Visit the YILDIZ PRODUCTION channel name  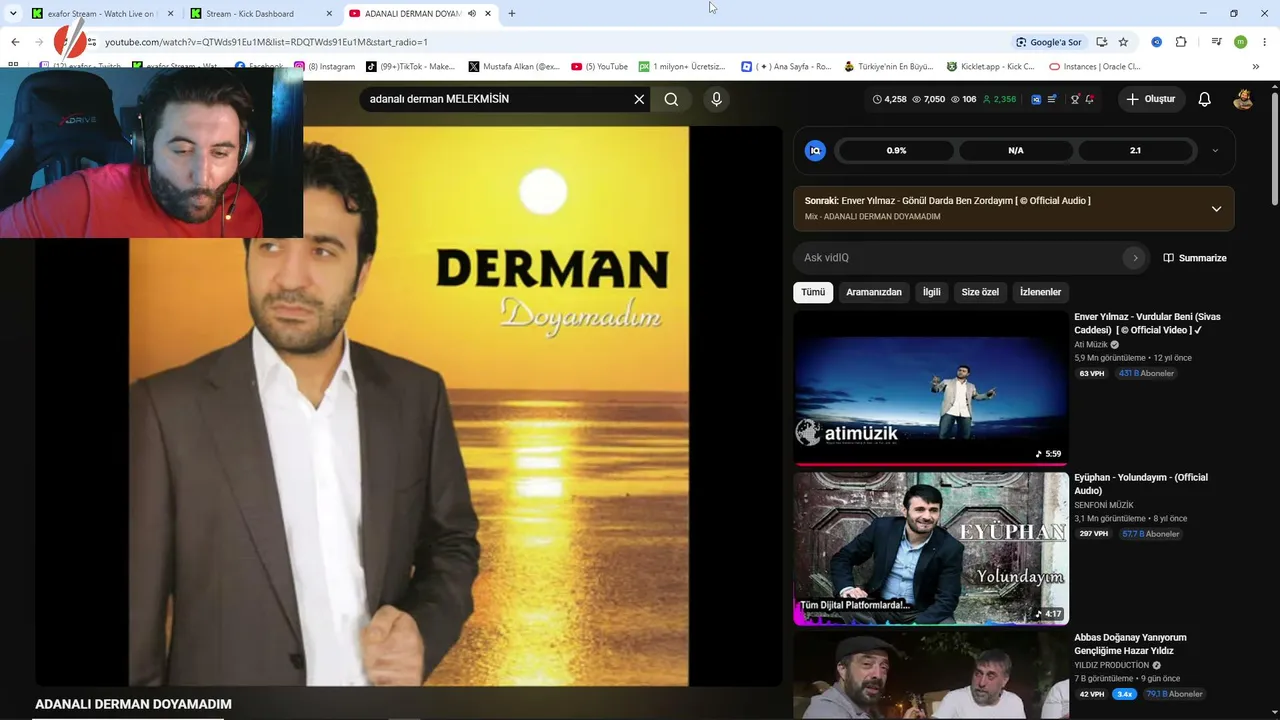(1112, 666)
